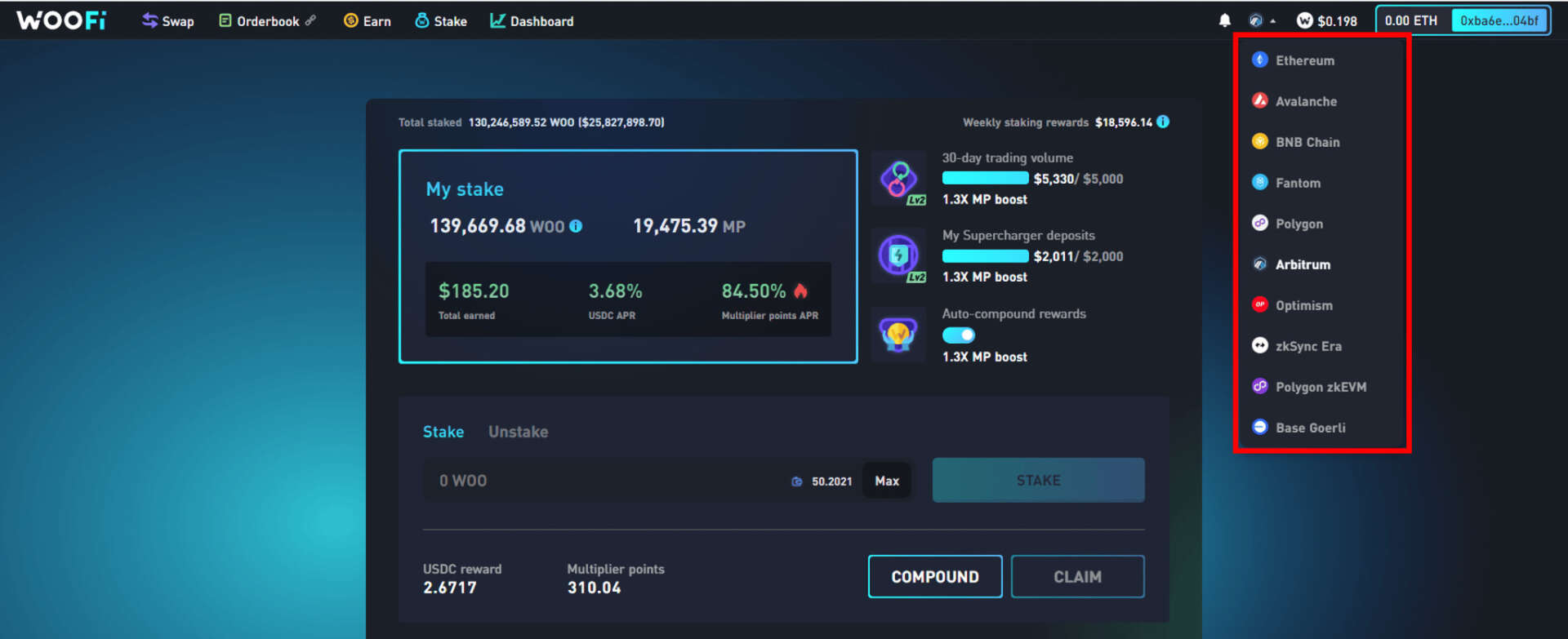This screenshot has width=1568, height=639.
Task: Open the Orderbook link
Action: click(267, 21)
